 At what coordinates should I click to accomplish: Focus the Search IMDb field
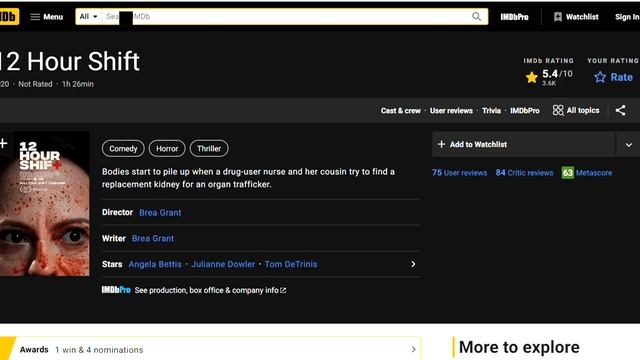click(286, 17)
